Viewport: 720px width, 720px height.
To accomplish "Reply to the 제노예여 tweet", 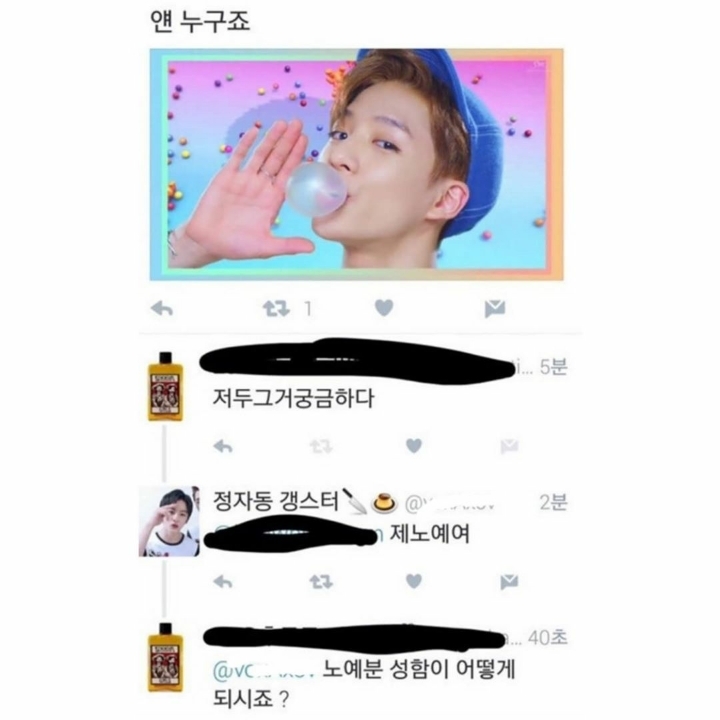I will click(223, 582).
